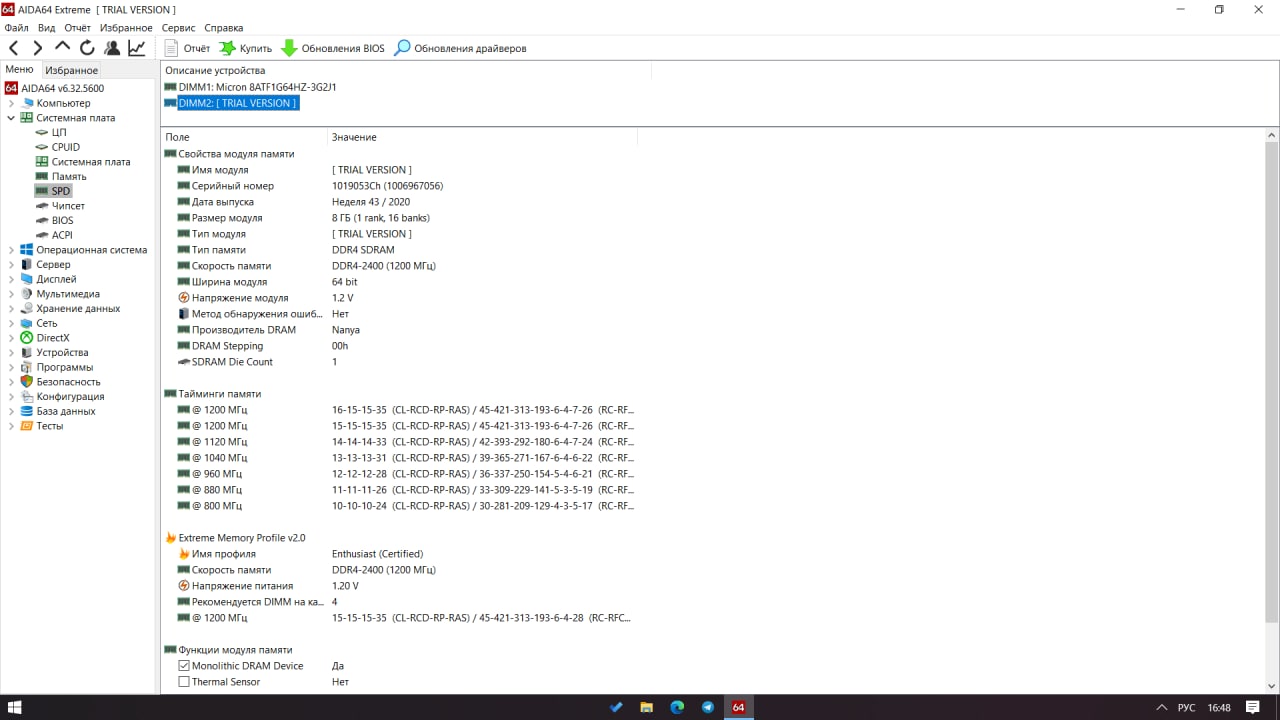Collapse the Системная плата tree node
The image size is (1280, 720).
click(x=11, y=118)
